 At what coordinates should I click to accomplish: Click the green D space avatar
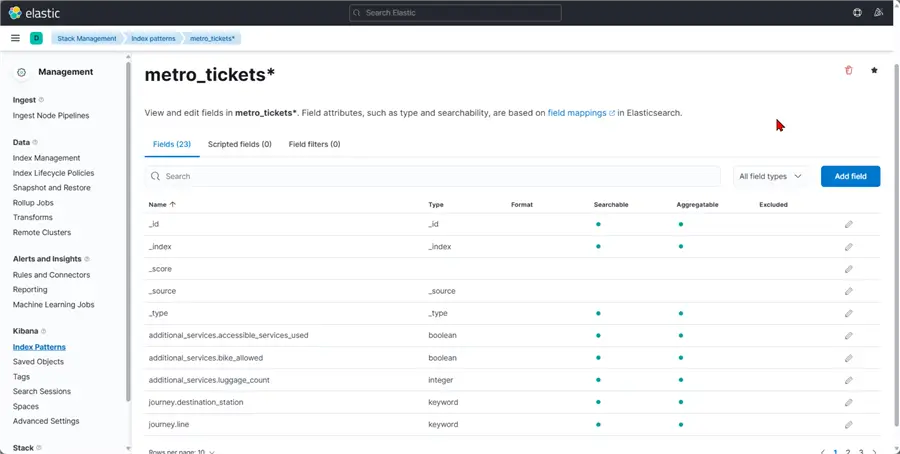pos(36,38)
